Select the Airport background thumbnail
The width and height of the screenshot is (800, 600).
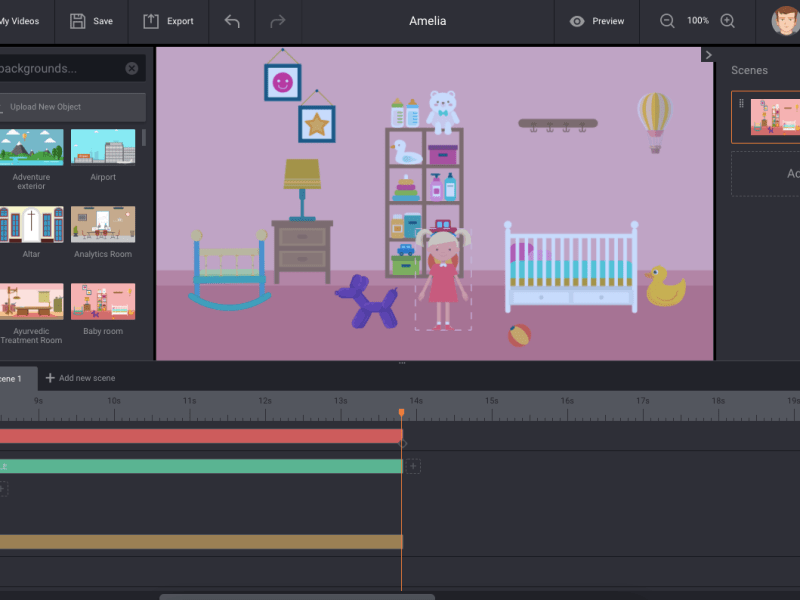tap(103, 146)
